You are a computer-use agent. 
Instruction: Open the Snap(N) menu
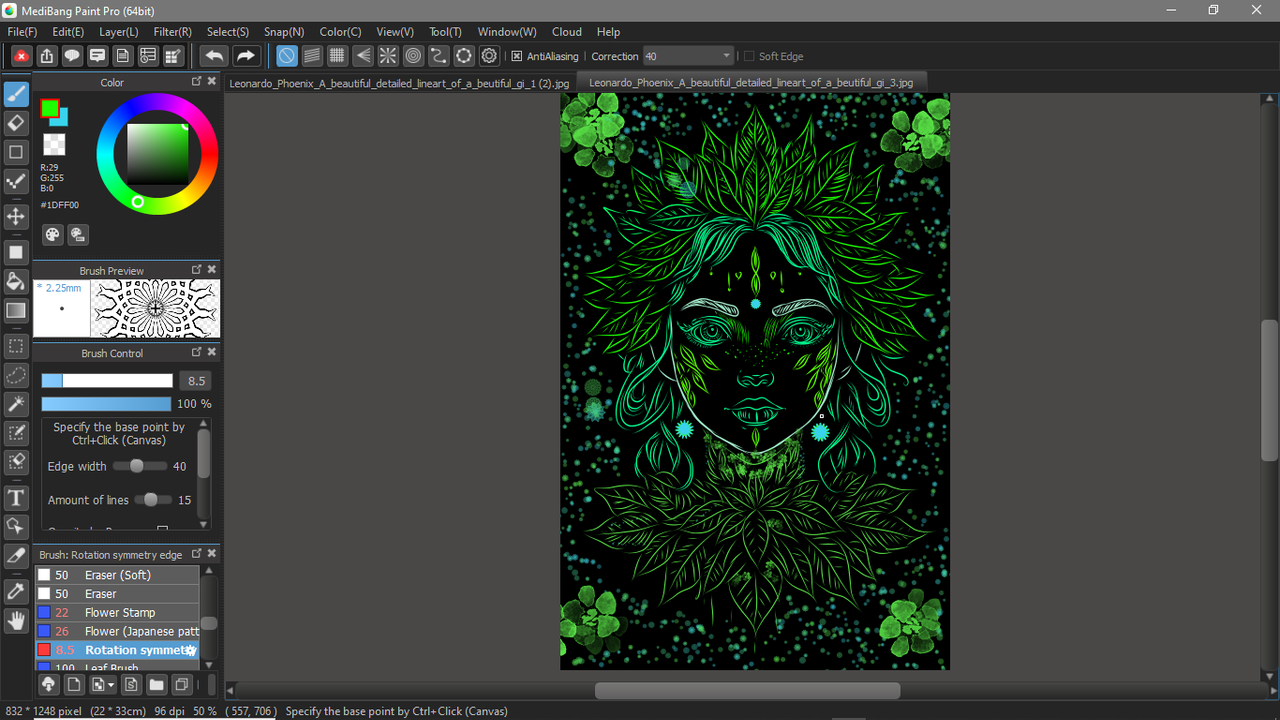(x=284, y=32)
